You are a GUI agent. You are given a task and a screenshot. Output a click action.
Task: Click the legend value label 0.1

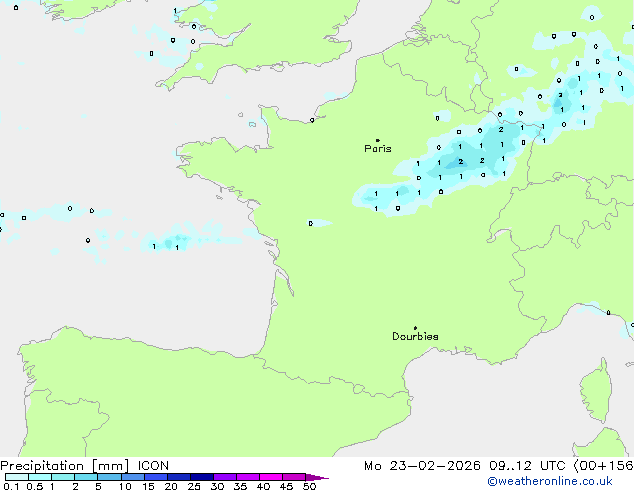pyautogui.click(x=10, y=487)
